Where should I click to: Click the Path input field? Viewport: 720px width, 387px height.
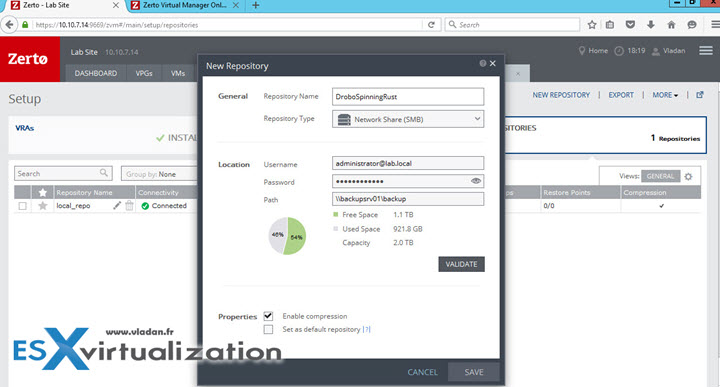coord(408,199)
